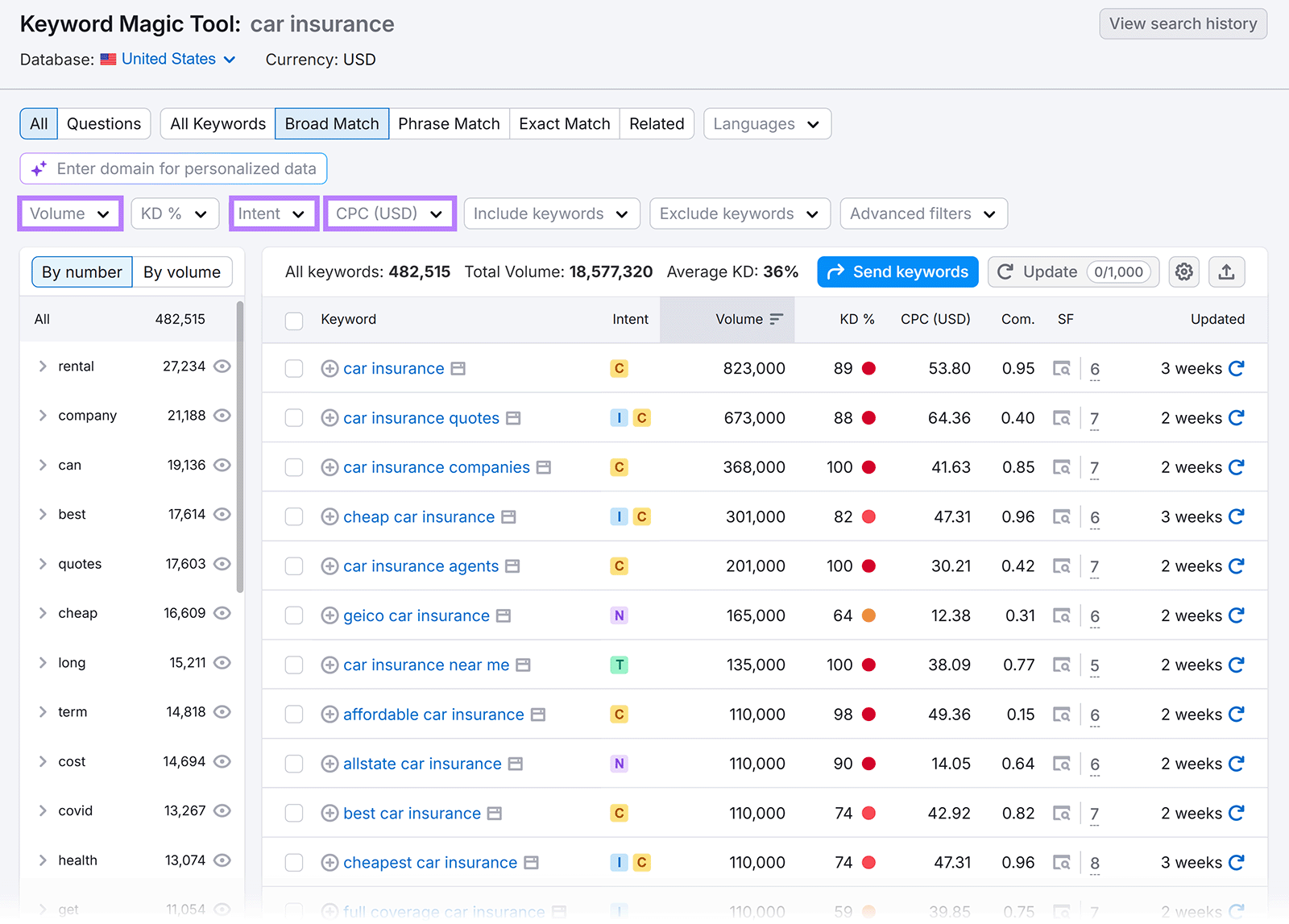Open SERP view icon in cheapest car insurance row
The image size is (1289, 924).
point(1062,863)
